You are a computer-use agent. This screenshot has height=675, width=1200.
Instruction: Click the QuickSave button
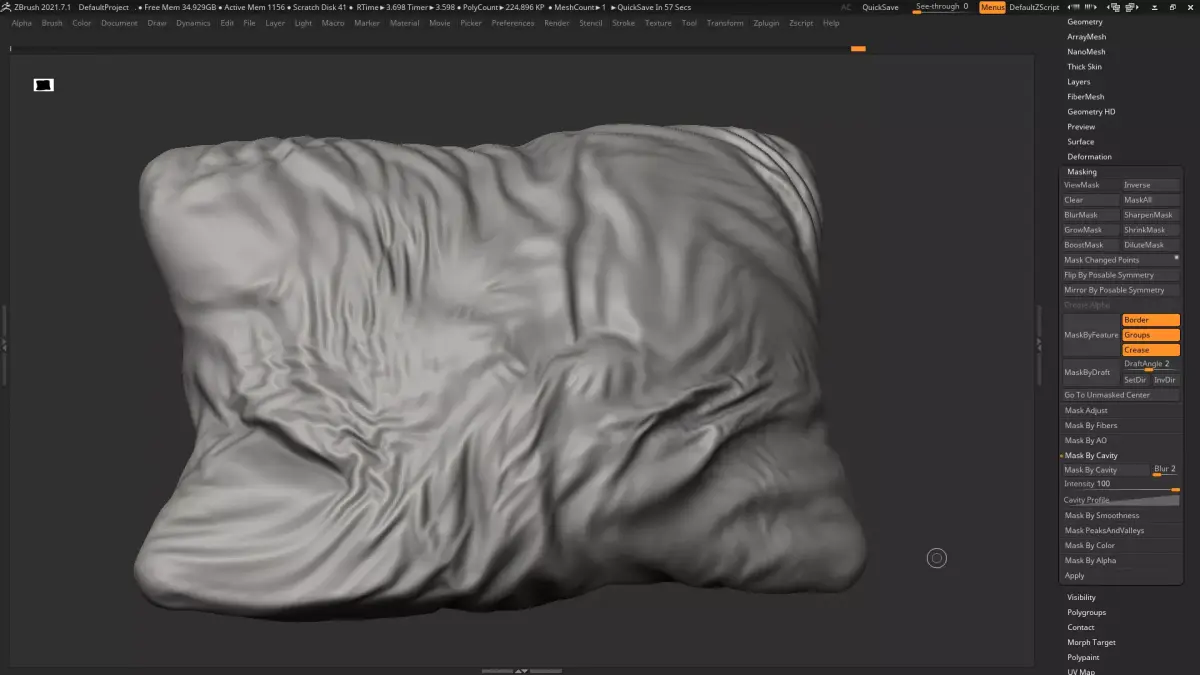point(880,7)
